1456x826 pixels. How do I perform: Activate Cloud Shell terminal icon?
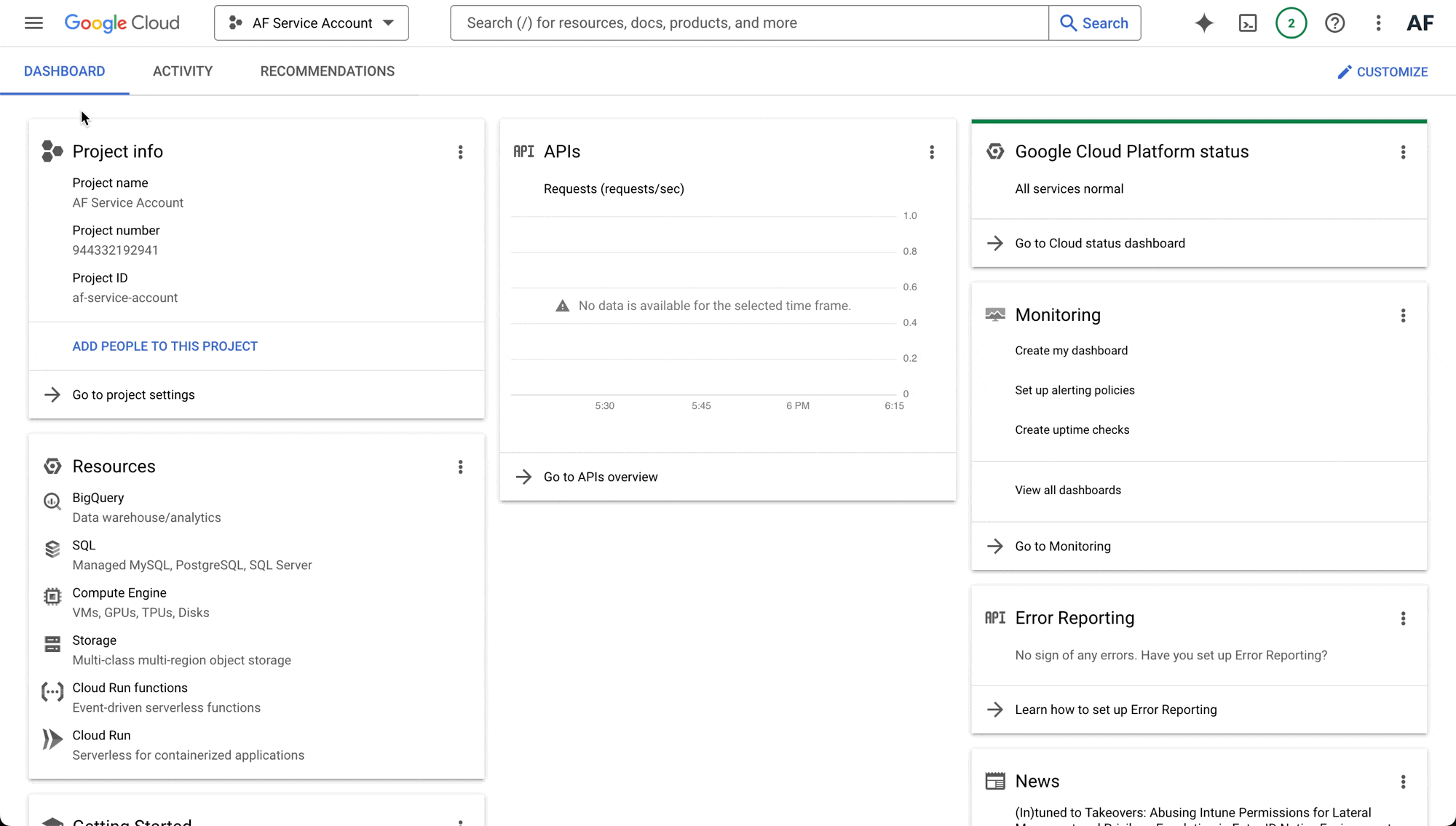click(1248, 23)
